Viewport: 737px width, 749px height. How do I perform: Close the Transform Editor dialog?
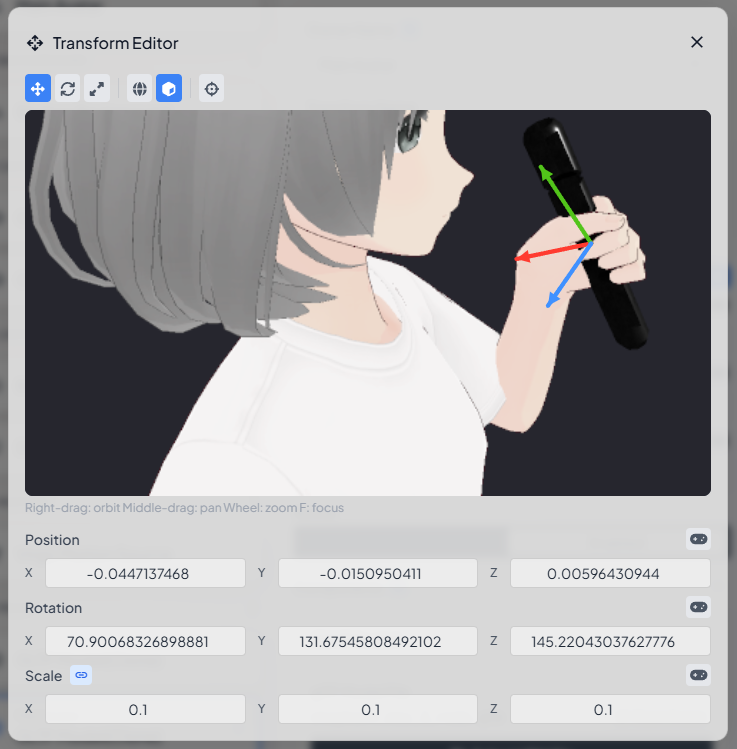click(697, 43)
